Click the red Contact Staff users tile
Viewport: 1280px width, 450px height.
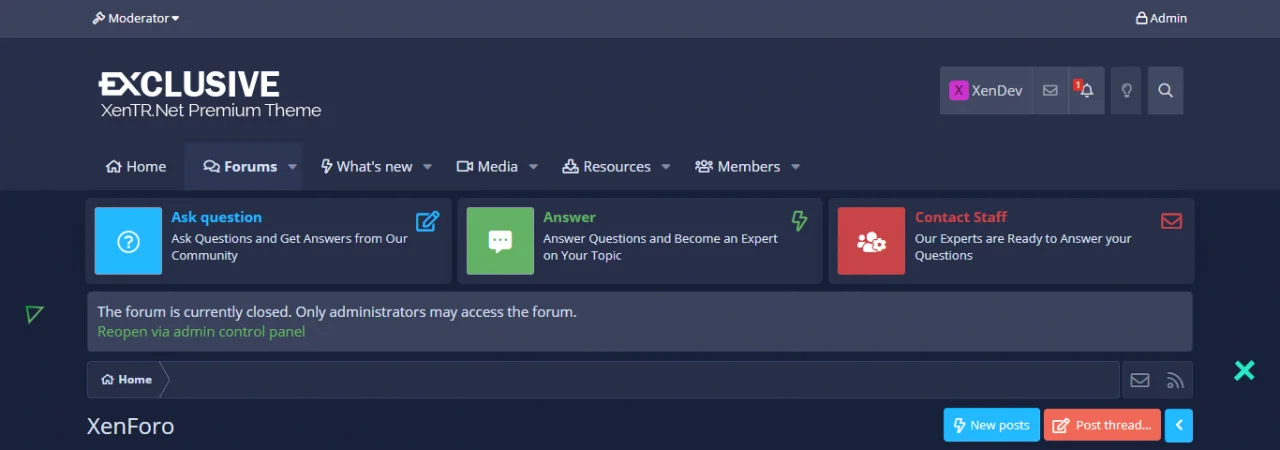click(871, 241)
